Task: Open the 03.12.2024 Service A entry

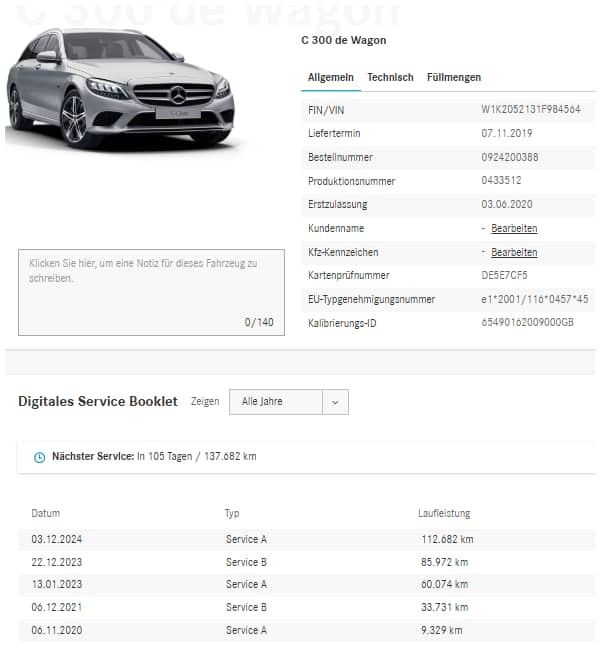Action: (300, 540)
